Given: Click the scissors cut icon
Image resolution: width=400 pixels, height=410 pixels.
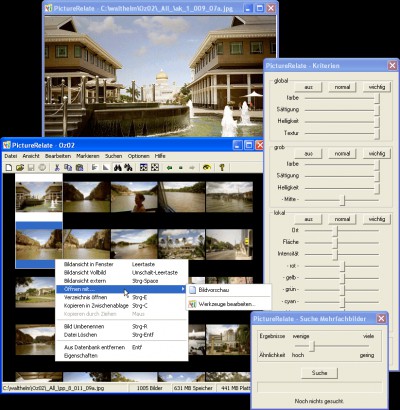Looking at the screenshot, I should (x=57, y=167).
